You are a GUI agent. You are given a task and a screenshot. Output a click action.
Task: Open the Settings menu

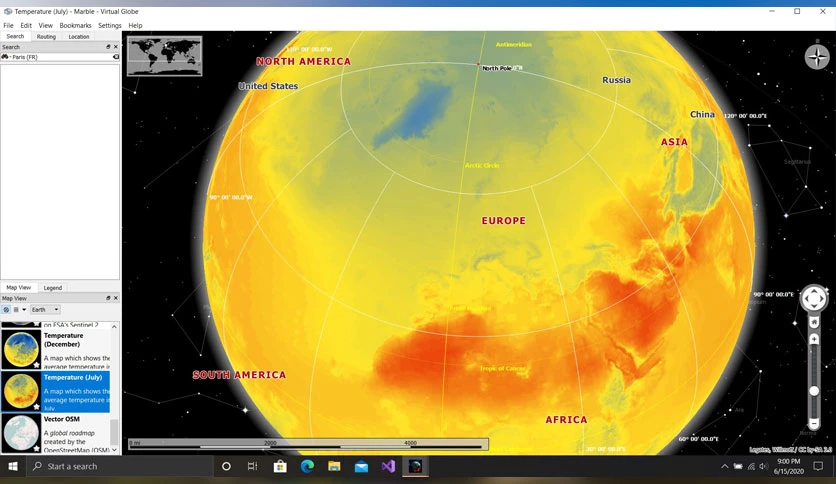(110, 25)
